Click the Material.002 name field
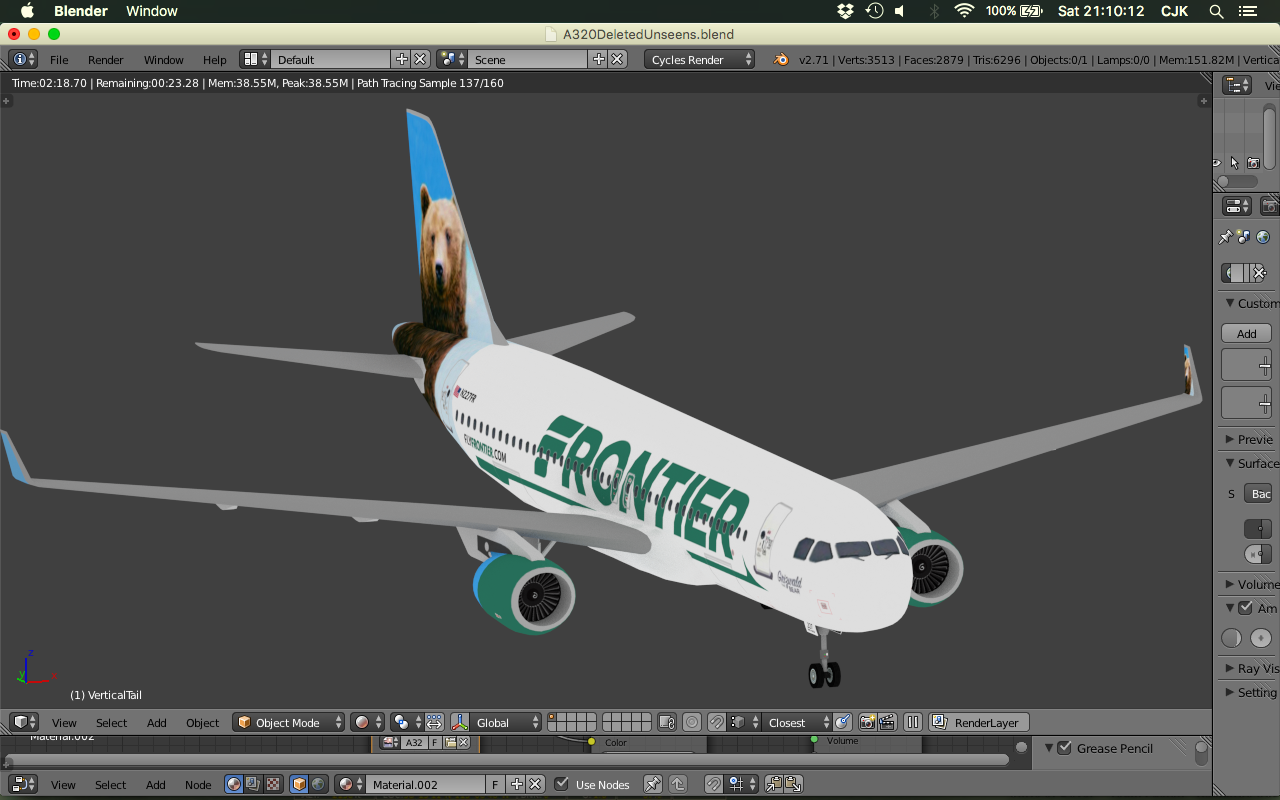1280x800 pixels. coord(426,784)
